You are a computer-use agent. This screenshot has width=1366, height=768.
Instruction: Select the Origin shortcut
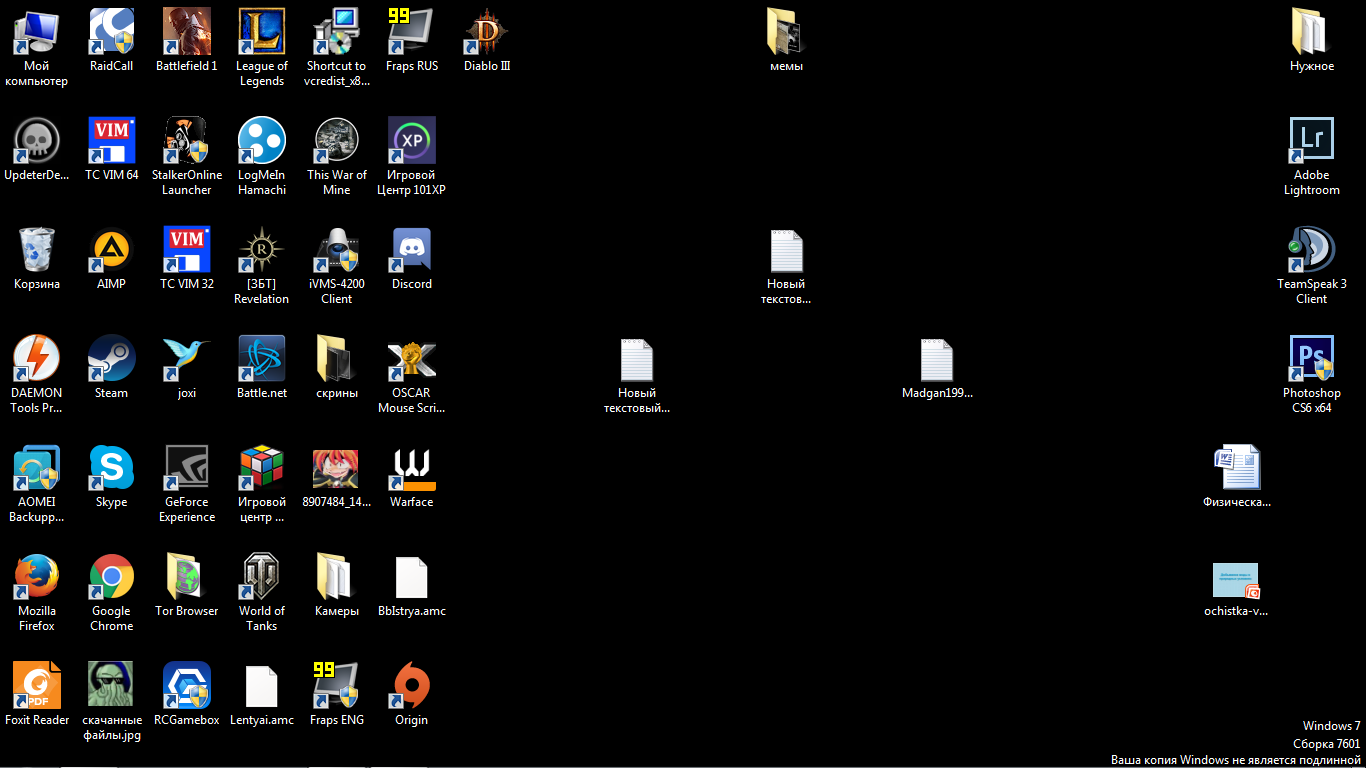(x=412, y=686)
